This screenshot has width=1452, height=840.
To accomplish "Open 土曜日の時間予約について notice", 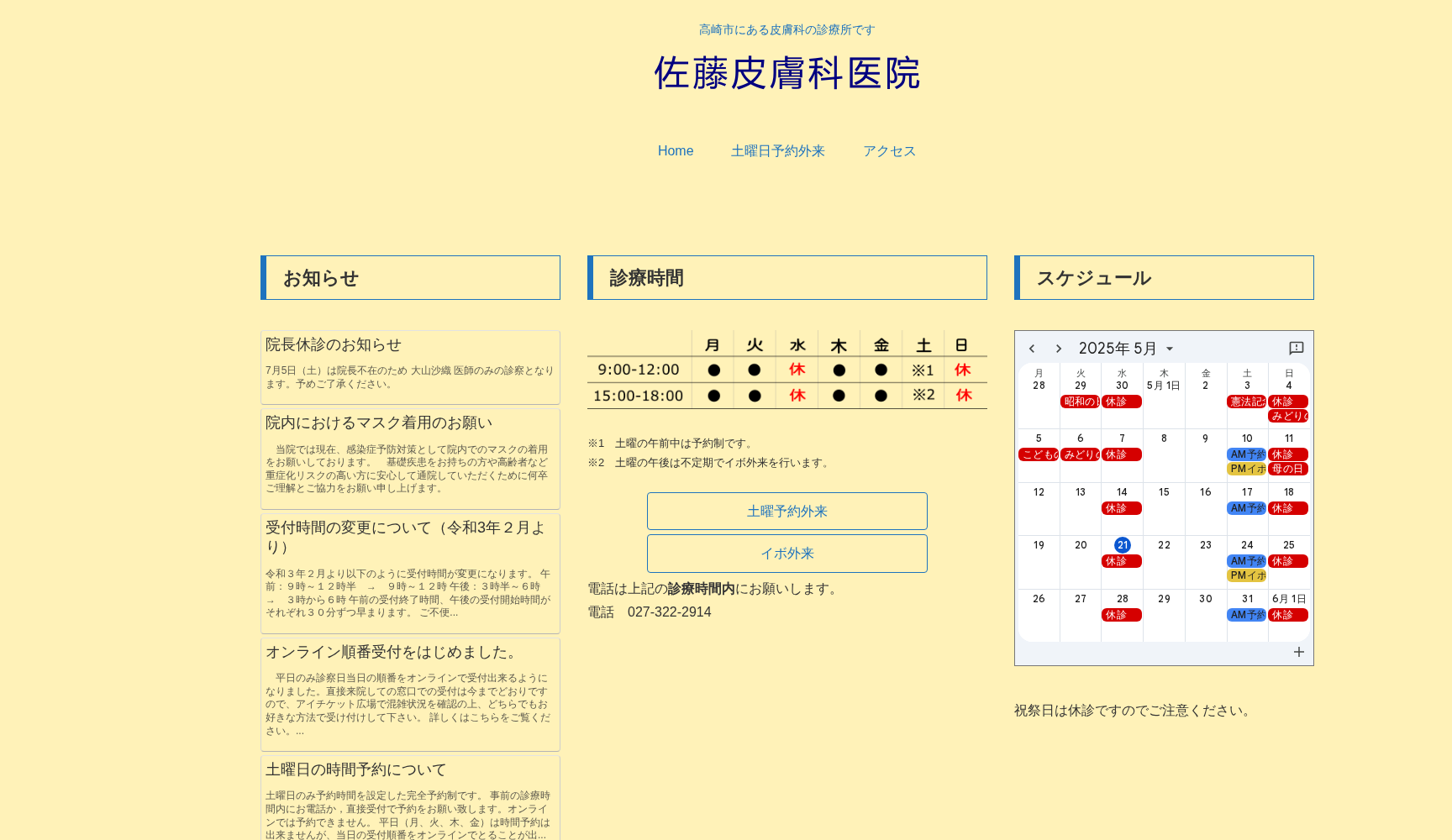I will [x=356, y=770].
